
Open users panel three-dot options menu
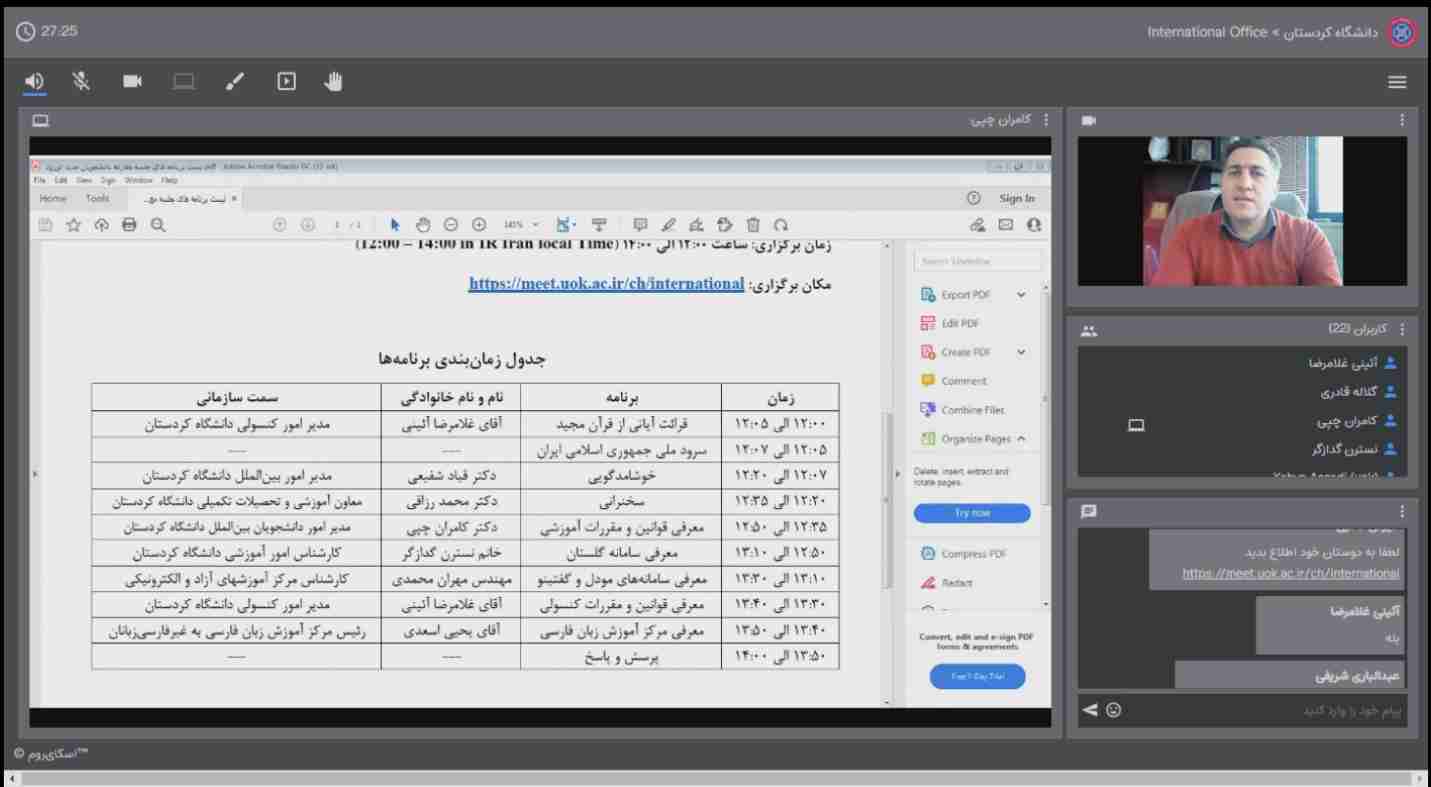point(1401,329)
